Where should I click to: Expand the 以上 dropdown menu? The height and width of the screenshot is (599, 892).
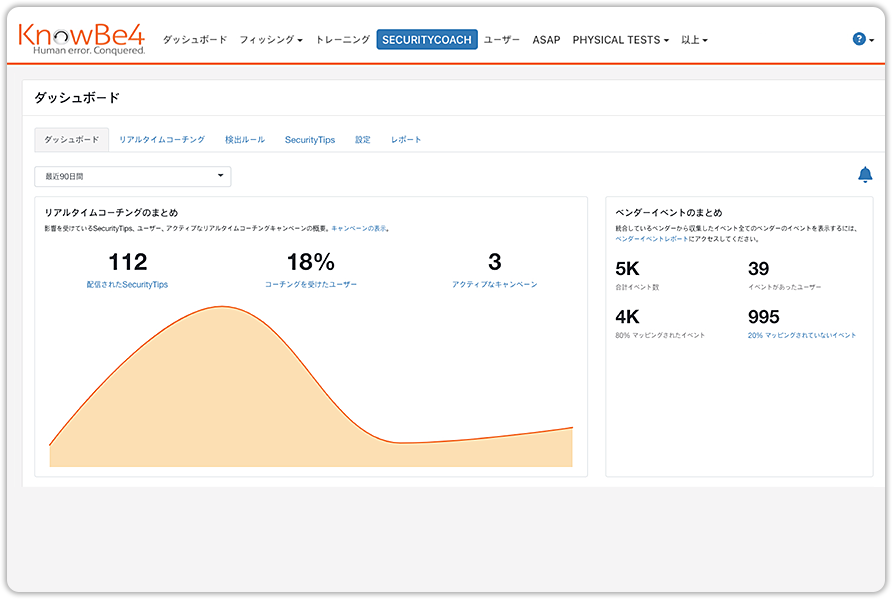[x=694, y=40]
